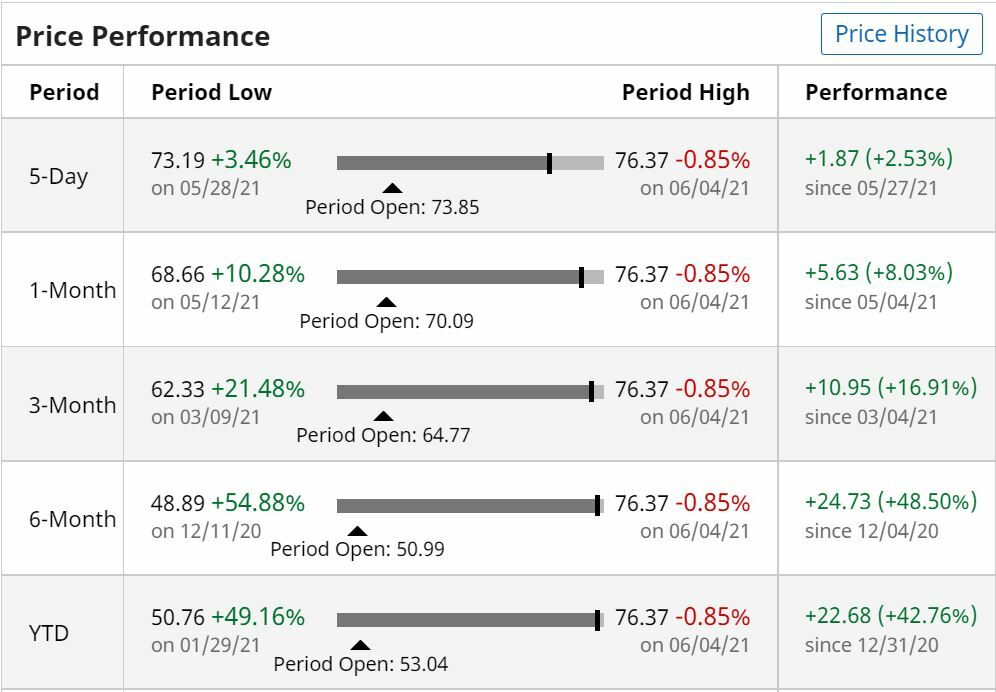Image resolution: width=996 pixels, height=692 pixels.
Task: Click the 1-Month row label
Action: click(72, 291)
